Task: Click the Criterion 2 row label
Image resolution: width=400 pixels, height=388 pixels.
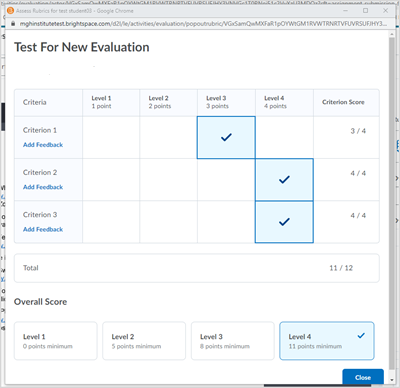Action: (x=40, y=172)
